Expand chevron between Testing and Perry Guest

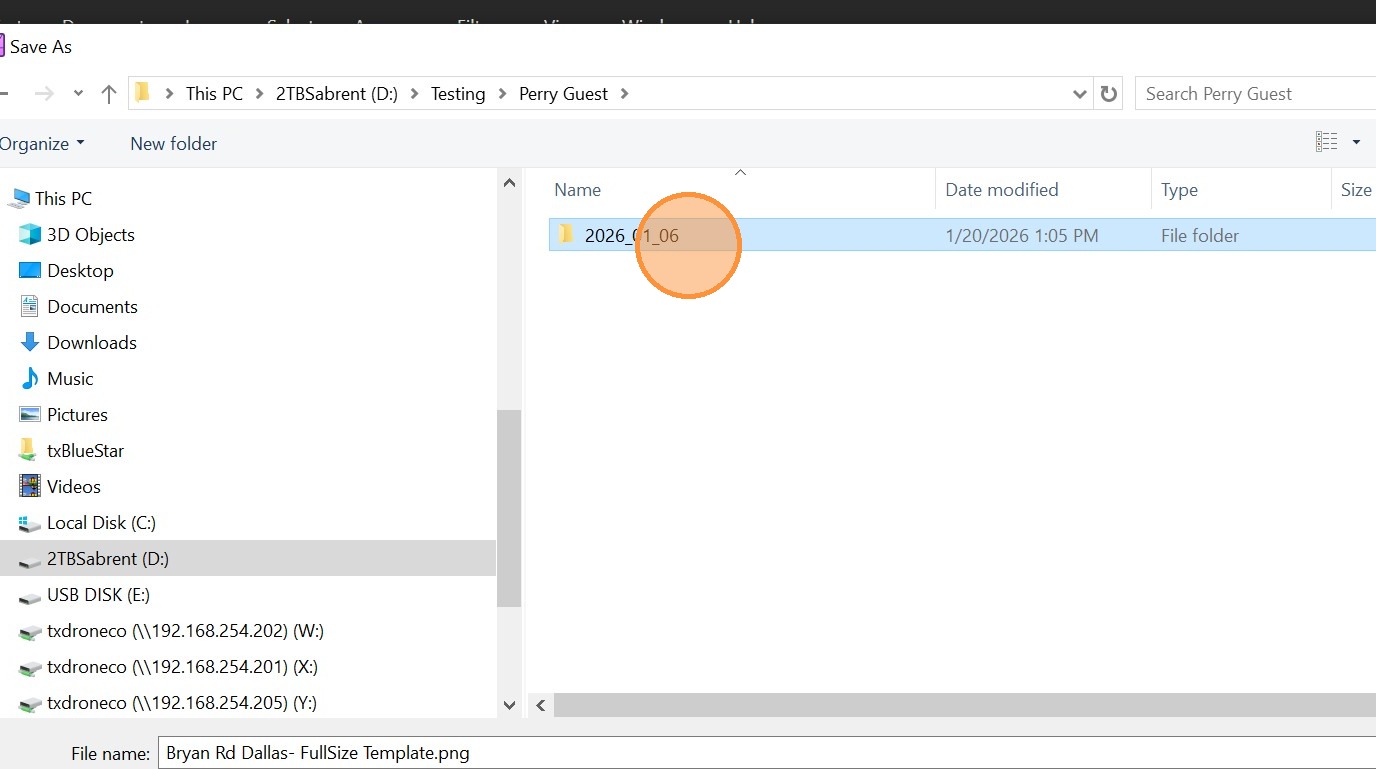(x=502, y=94)
